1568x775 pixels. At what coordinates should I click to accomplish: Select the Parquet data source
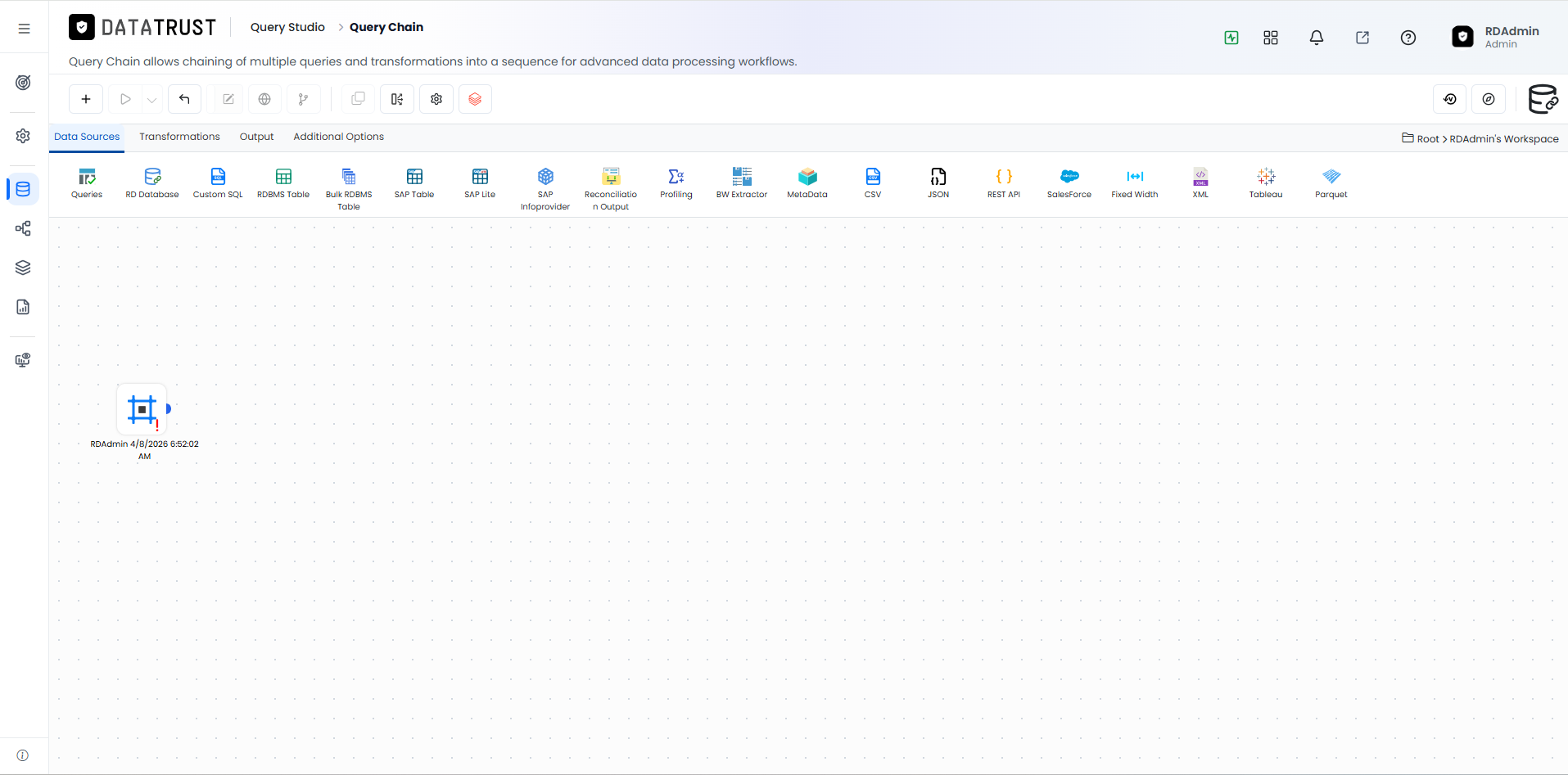tap(1331, 183)
